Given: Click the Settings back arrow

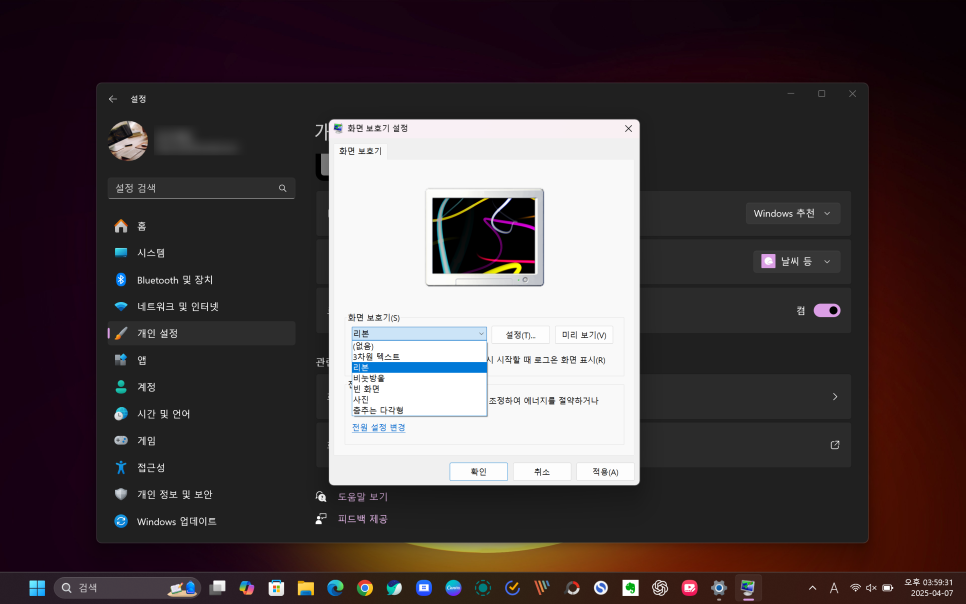Looking at the screenshot, I should [x=113, y=99].
